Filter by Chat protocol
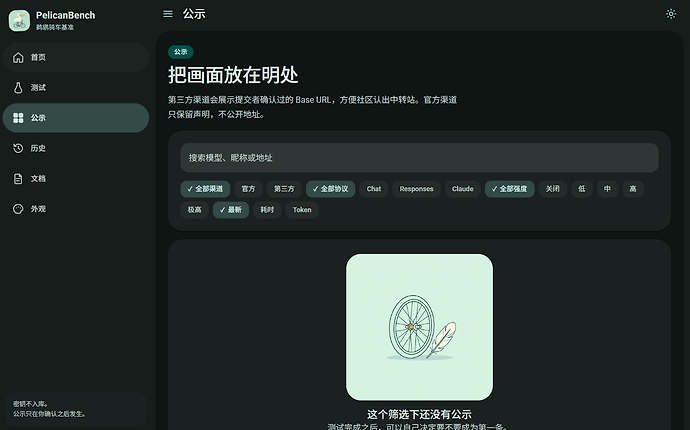This screenshot has height=430, width=690. point(374,189)
